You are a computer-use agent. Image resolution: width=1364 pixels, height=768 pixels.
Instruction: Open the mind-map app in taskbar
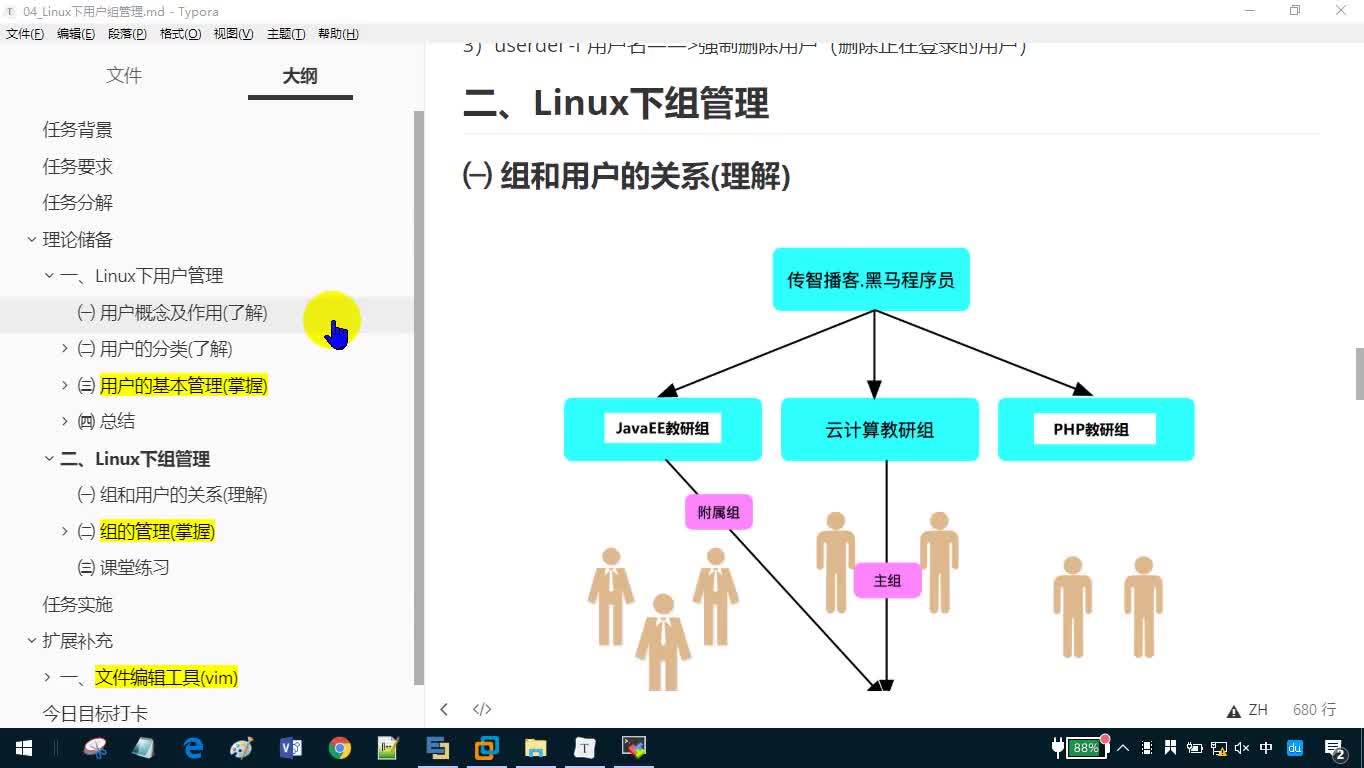(x=95, y=748)
